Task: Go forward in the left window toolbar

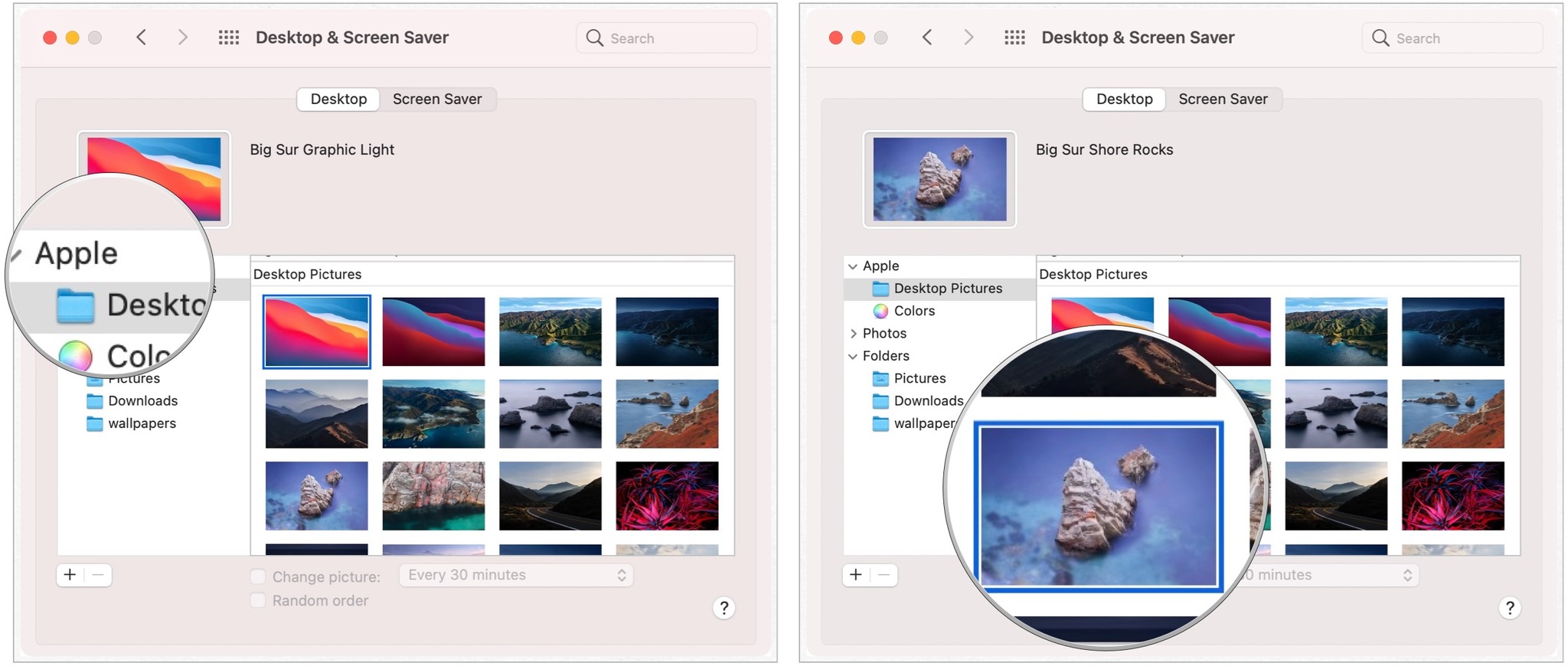Action: click(182, 38)
